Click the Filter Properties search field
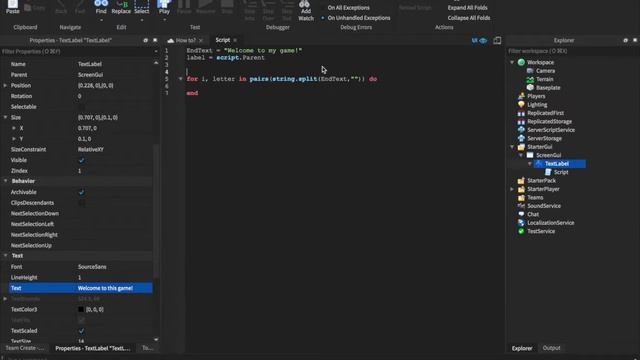640x360 pixels. [78, 52]
